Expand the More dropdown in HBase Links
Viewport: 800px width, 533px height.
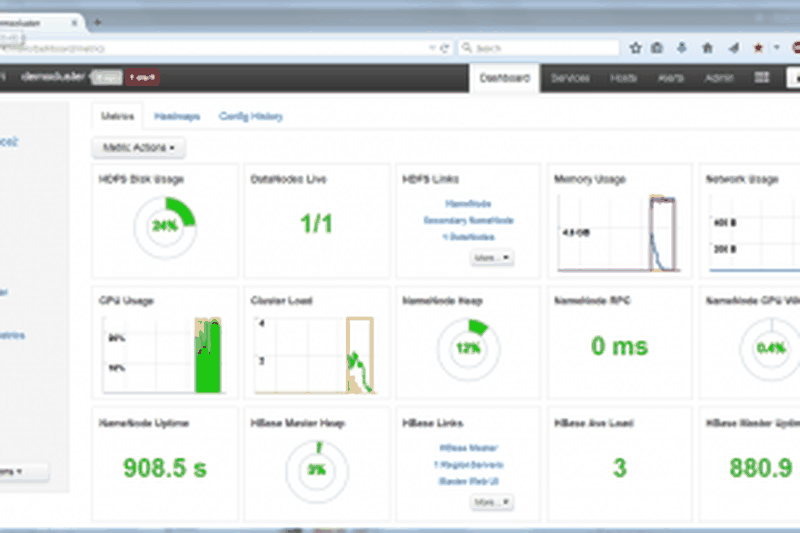(x=491, y=502)
